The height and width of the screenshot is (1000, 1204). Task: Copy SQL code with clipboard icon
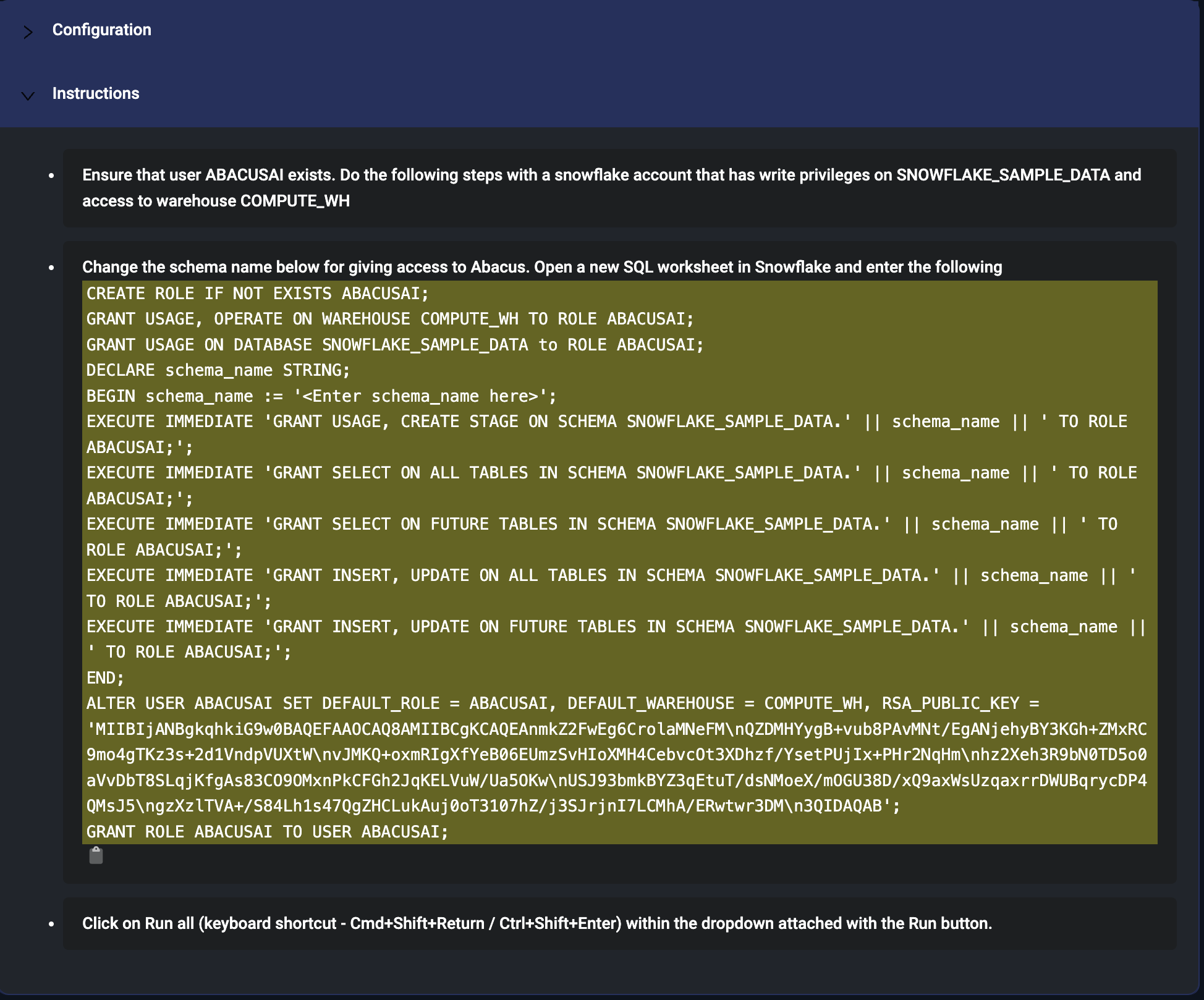tap(96, 856)
